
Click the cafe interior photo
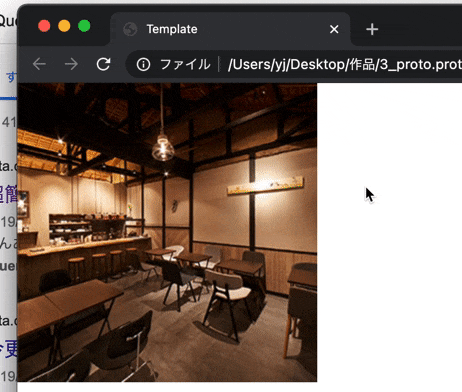point(167,232)
